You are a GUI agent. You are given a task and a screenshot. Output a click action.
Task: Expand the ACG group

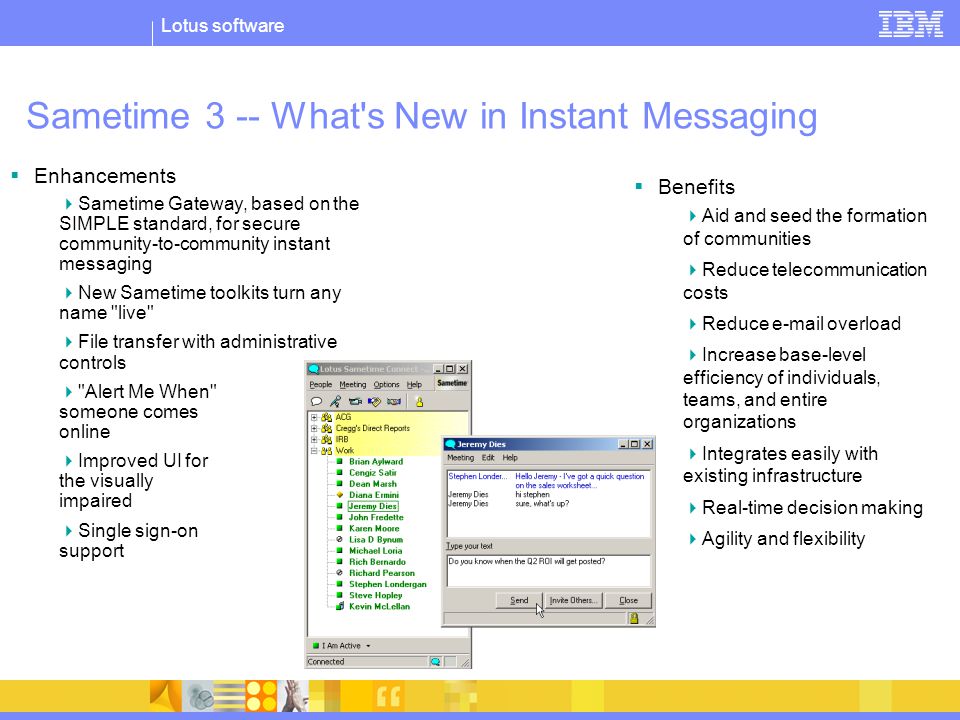point(314,417)
